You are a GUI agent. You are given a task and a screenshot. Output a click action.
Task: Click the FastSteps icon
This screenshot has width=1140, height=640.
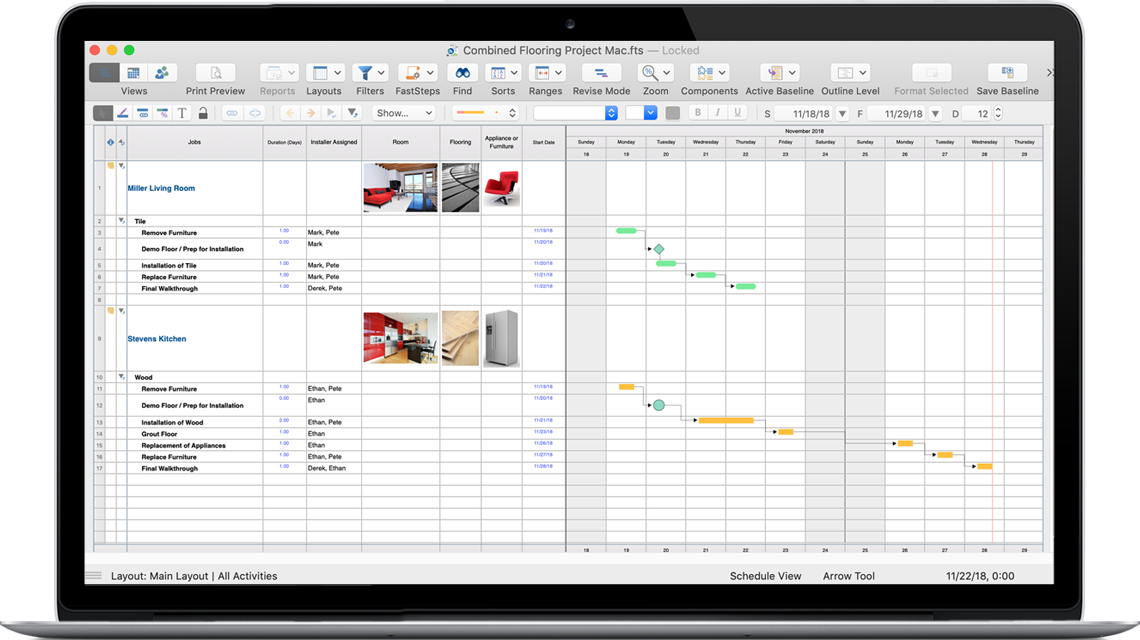pos(413,73)
